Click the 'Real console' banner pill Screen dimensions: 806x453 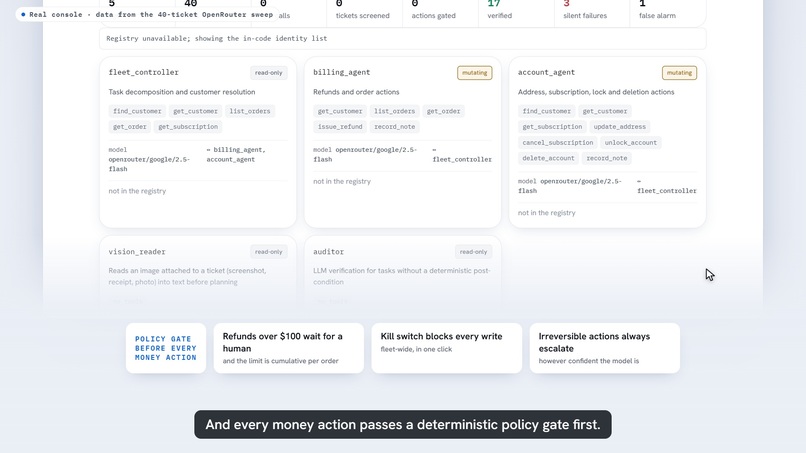147,14
